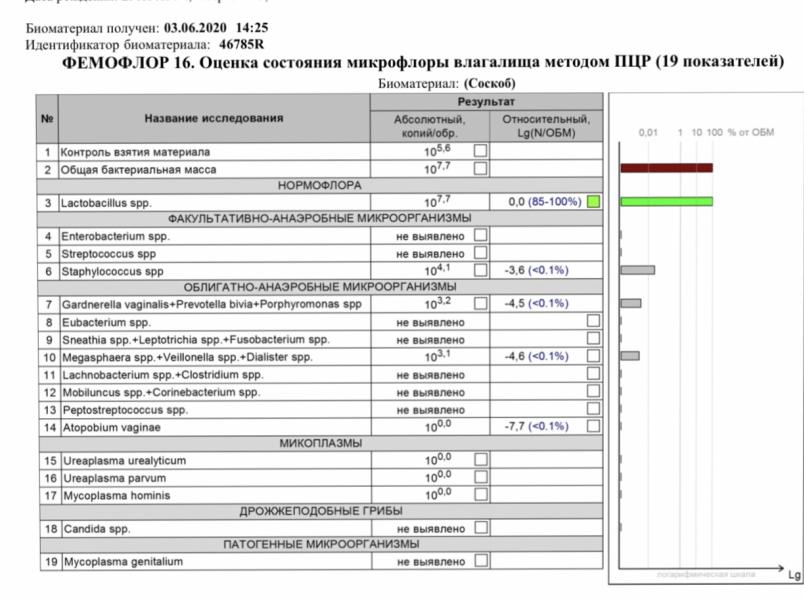804x600 pixels.
Task: Click the Atopobium vaginae row name
Action: click(x=112, y=427)
